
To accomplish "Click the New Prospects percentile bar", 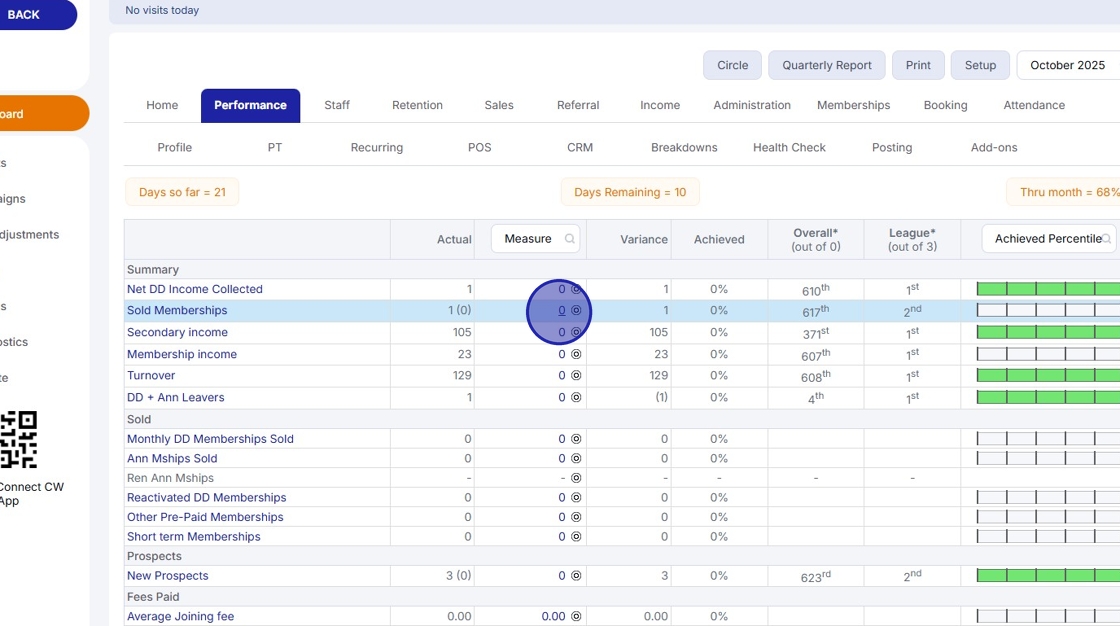I will pyautogui.click(x=1048, y=576).
